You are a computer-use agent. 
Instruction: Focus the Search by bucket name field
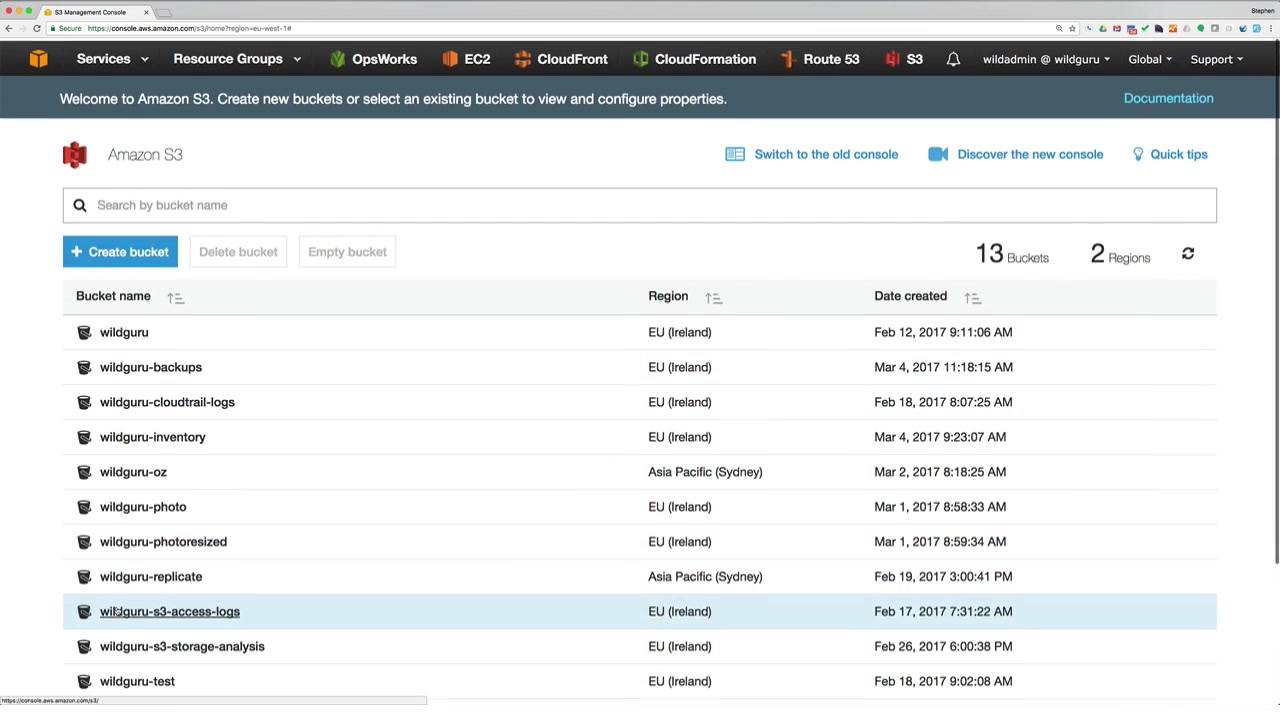[x=640, y=205]
